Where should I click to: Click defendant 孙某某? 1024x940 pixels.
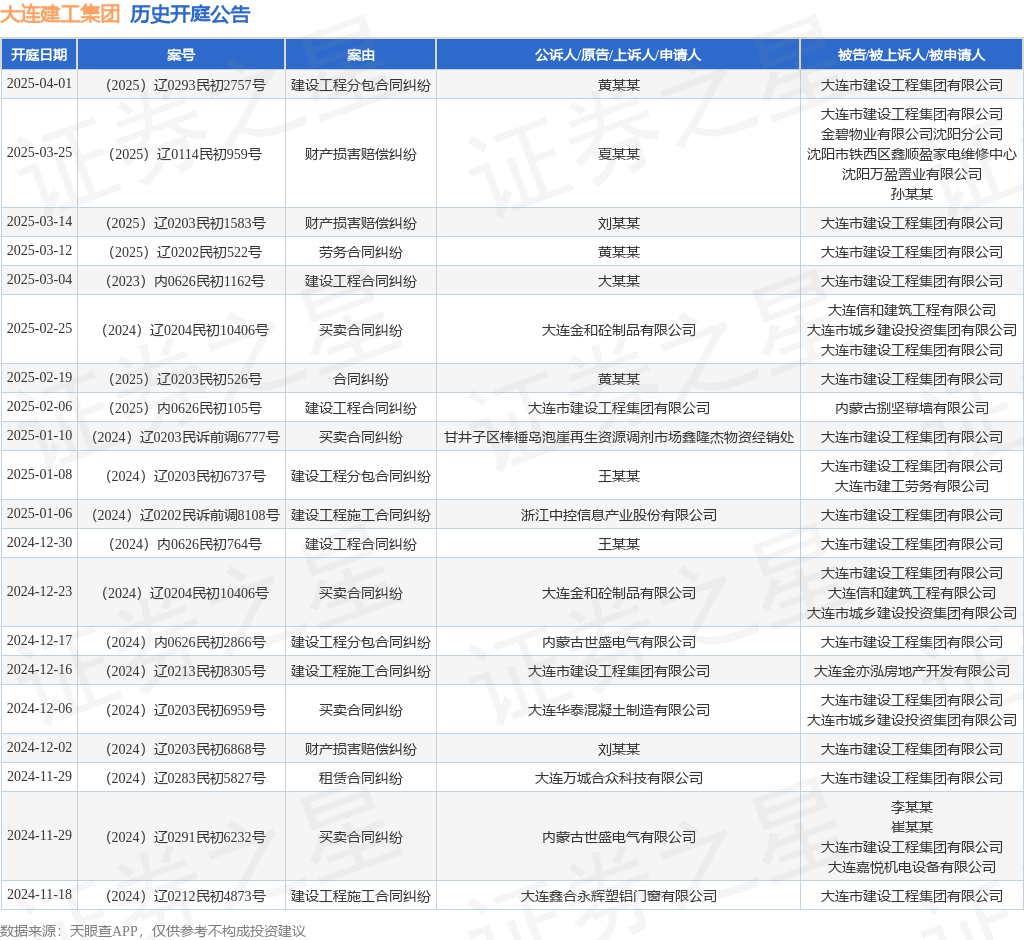pos(912,194)
